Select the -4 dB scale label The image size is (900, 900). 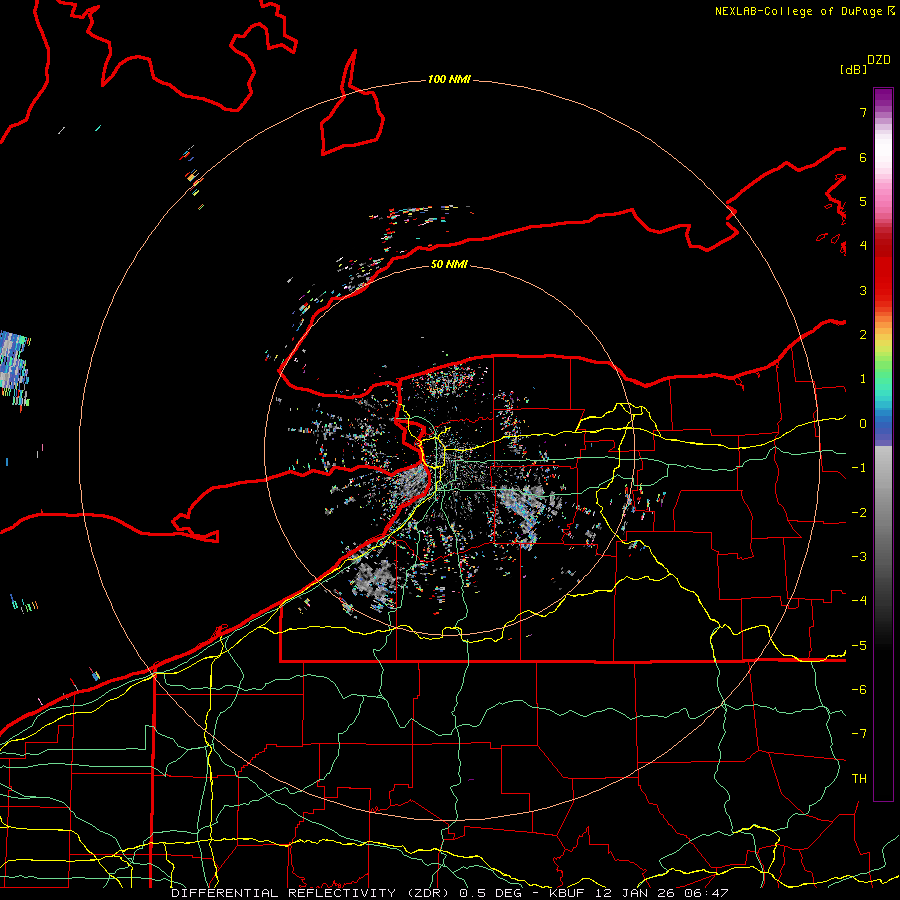click(x=859, y=601)
